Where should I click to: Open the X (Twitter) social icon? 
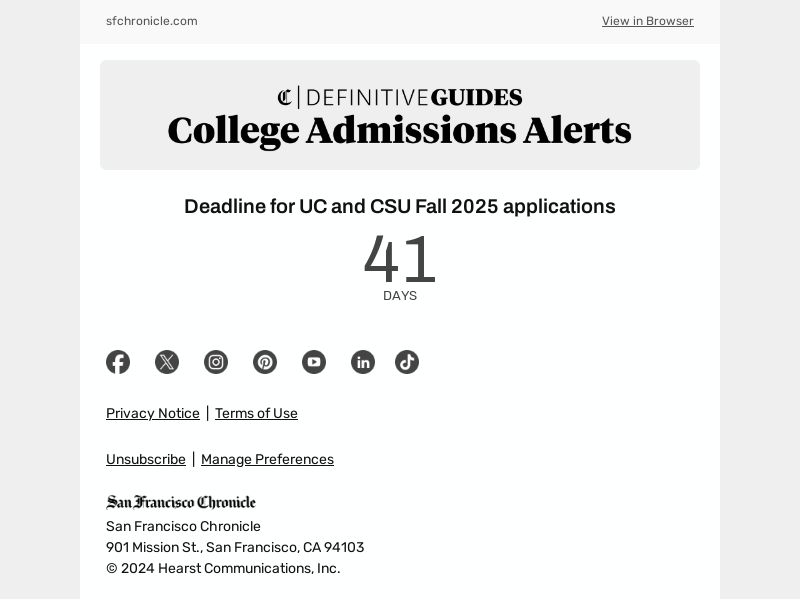point(167,362)
